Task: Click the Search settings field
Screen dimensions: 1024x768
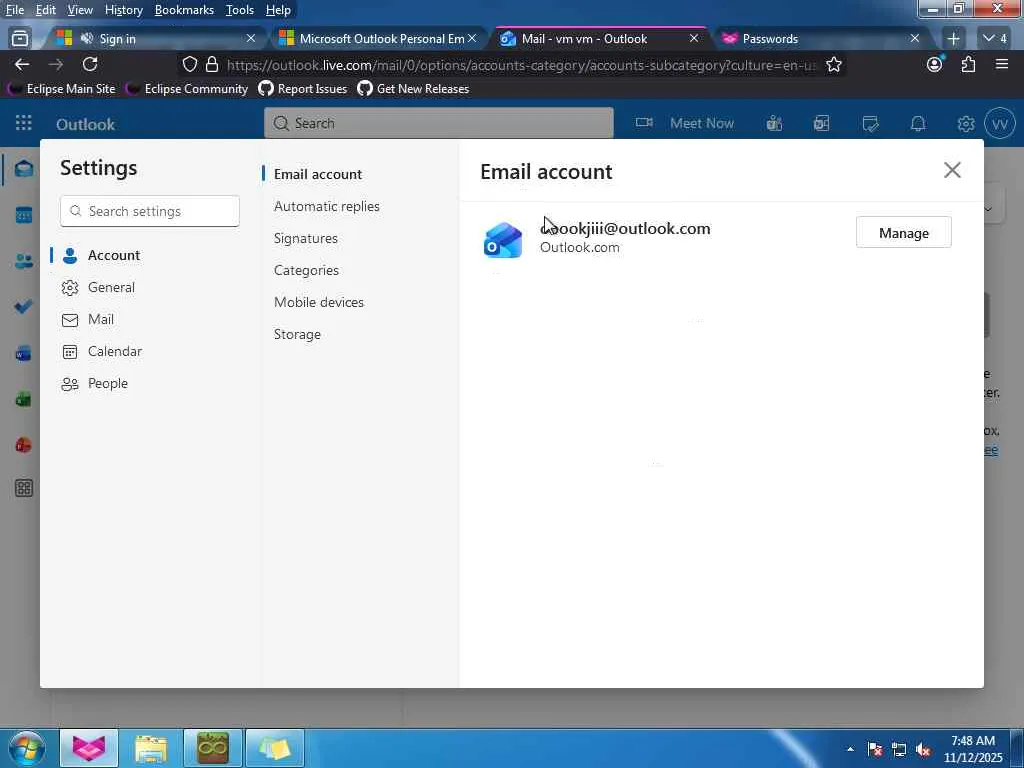Action: tap(150, 211)
